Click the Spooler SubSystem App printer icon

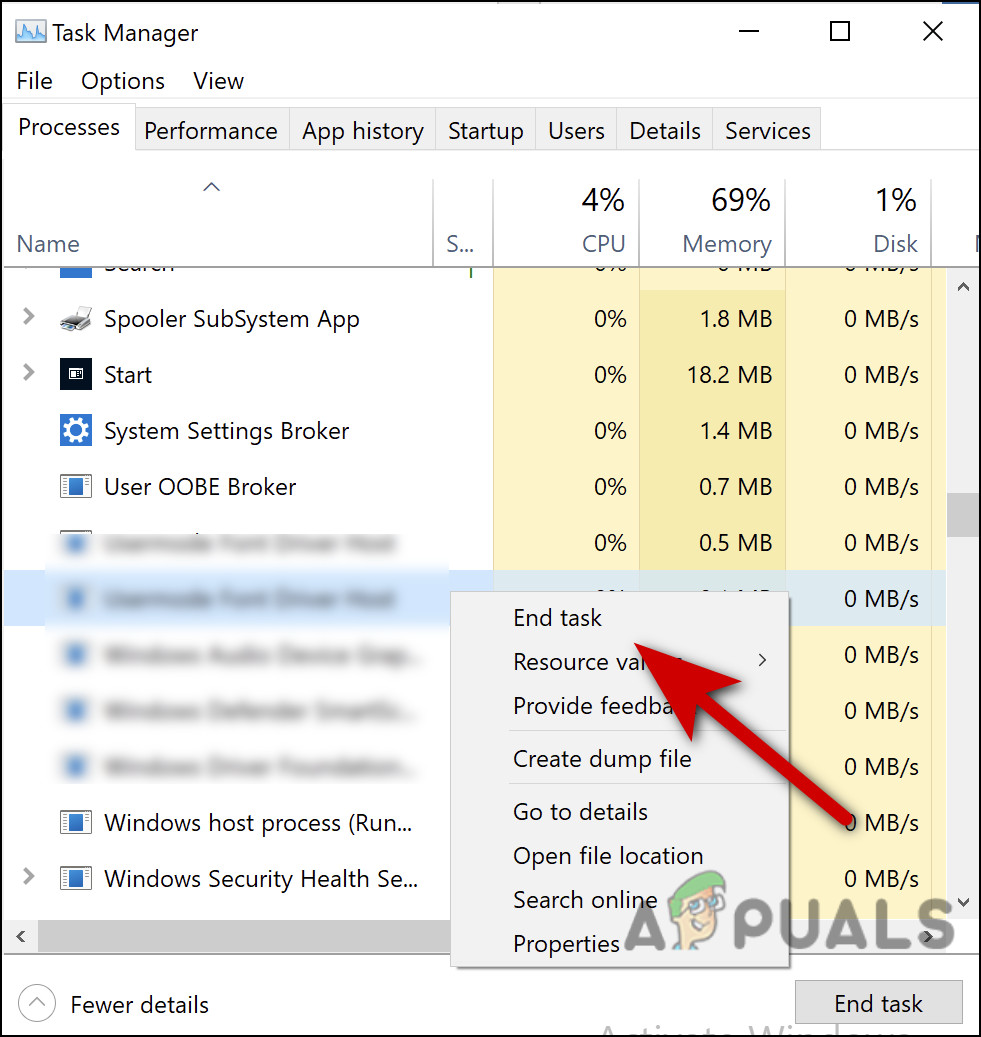tap(75, 318)
